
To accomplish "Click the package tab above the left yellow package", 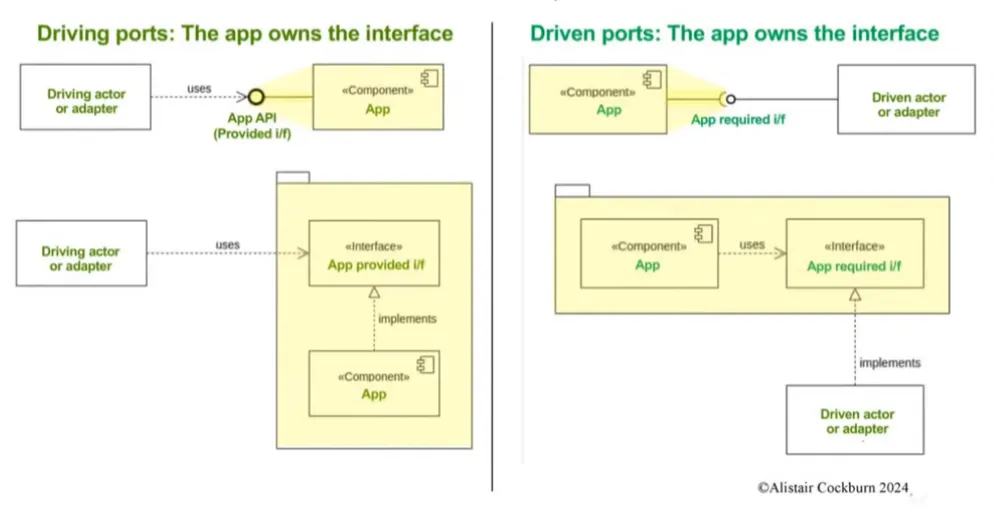I will pos(292,177).
